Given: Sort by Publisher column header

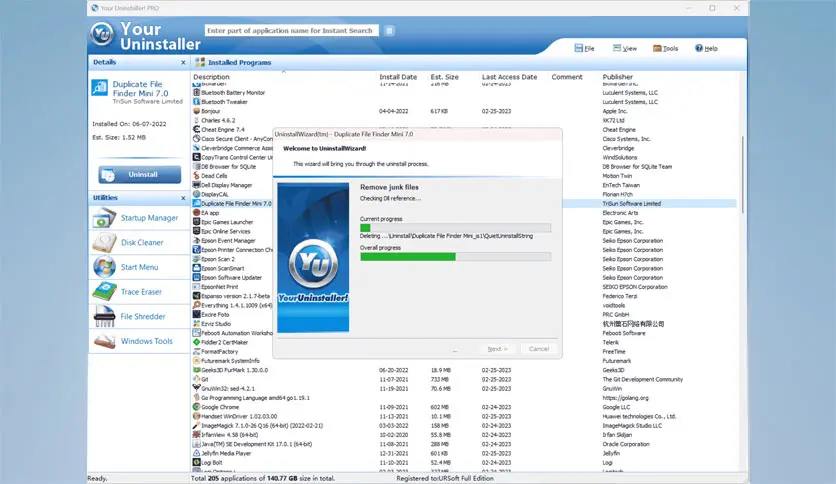Looking at the screenshot, I should coord(617,77).
